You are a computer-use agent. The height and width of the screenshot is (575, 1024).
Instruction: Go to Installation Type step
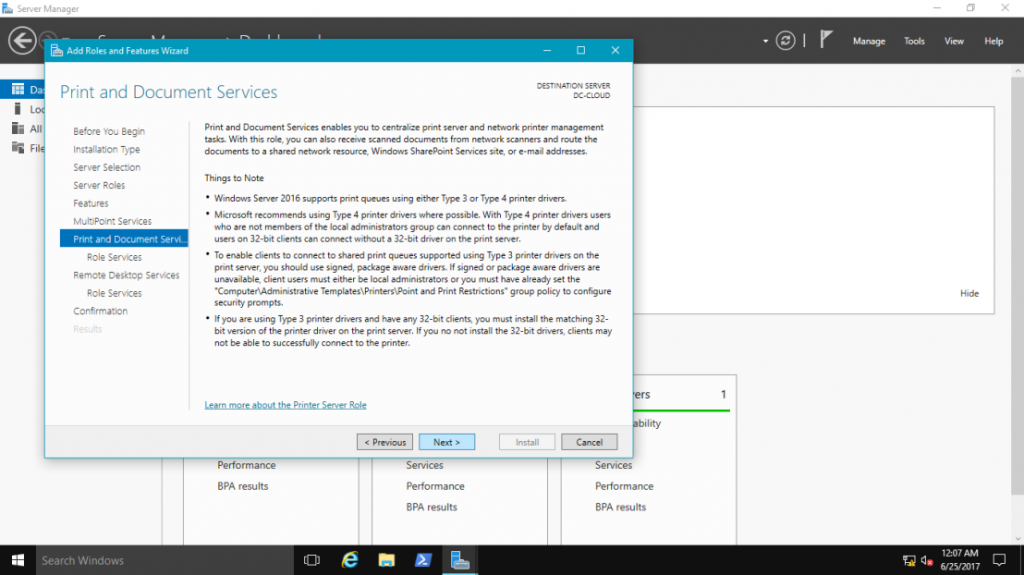(x=106, y=150)
